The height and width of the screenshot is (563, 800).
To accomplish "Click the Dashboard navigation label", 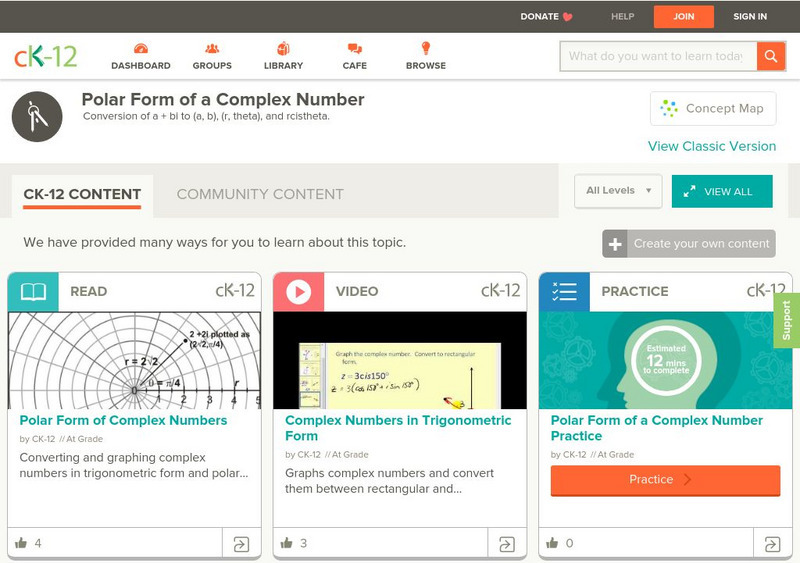I will (x=141, y=66).
